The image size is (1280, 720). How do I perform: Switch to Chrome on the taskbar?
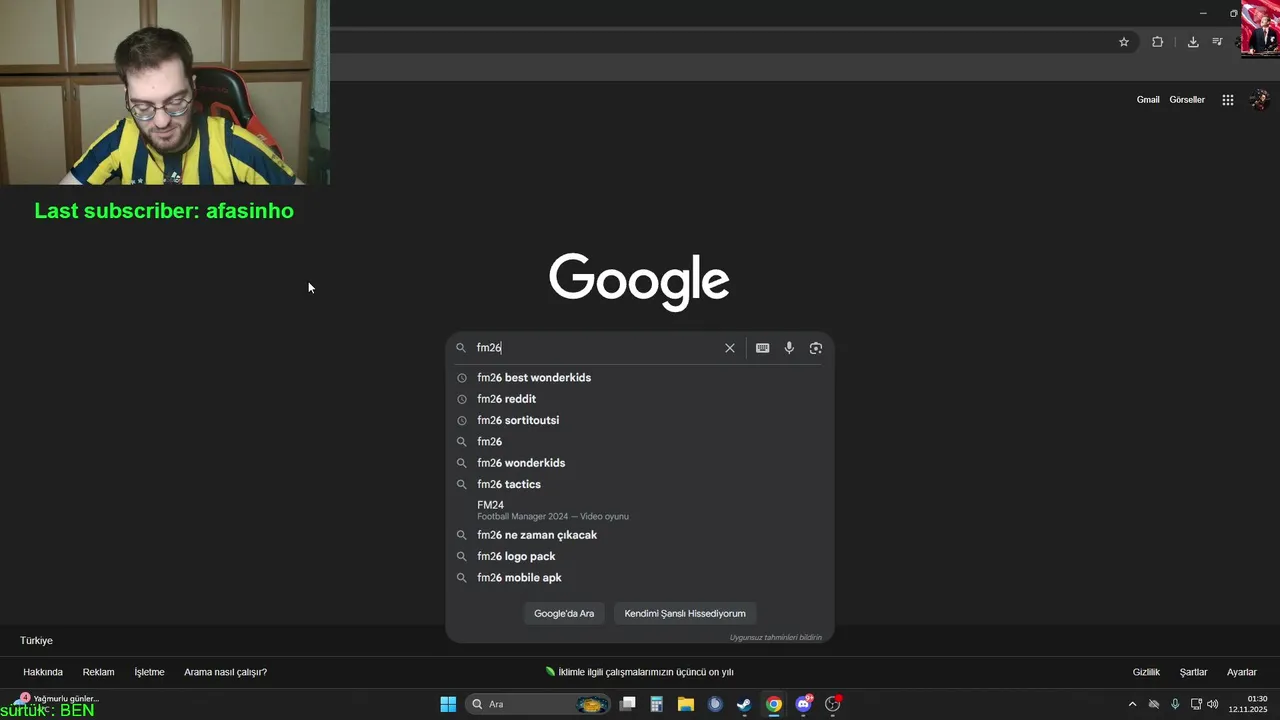tap(774, 704)
